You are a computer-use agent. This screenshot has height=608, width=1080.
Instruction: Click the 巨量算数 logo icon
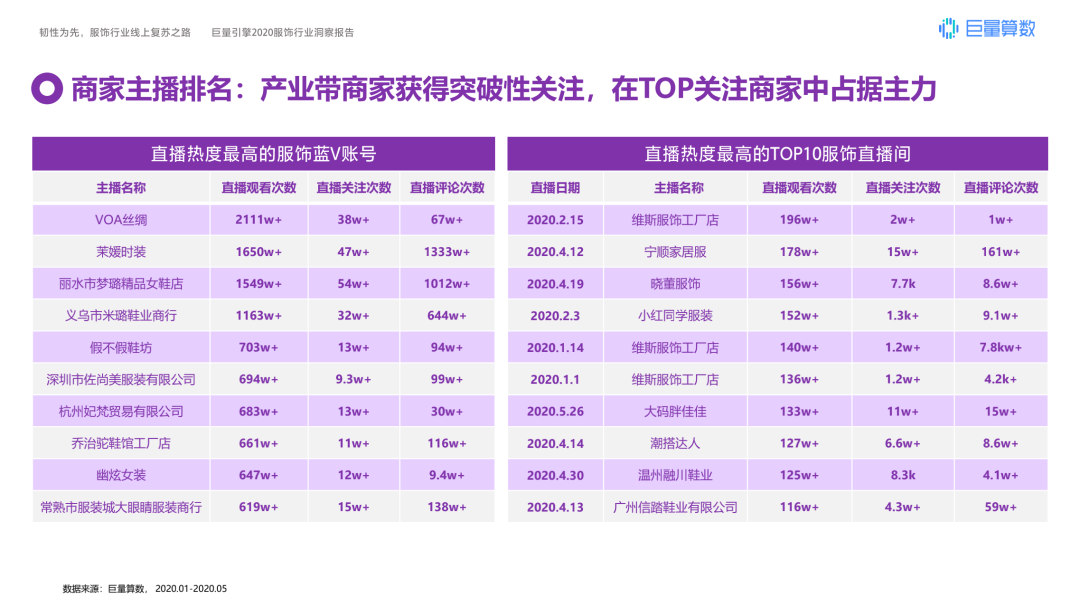click(948, 28)
